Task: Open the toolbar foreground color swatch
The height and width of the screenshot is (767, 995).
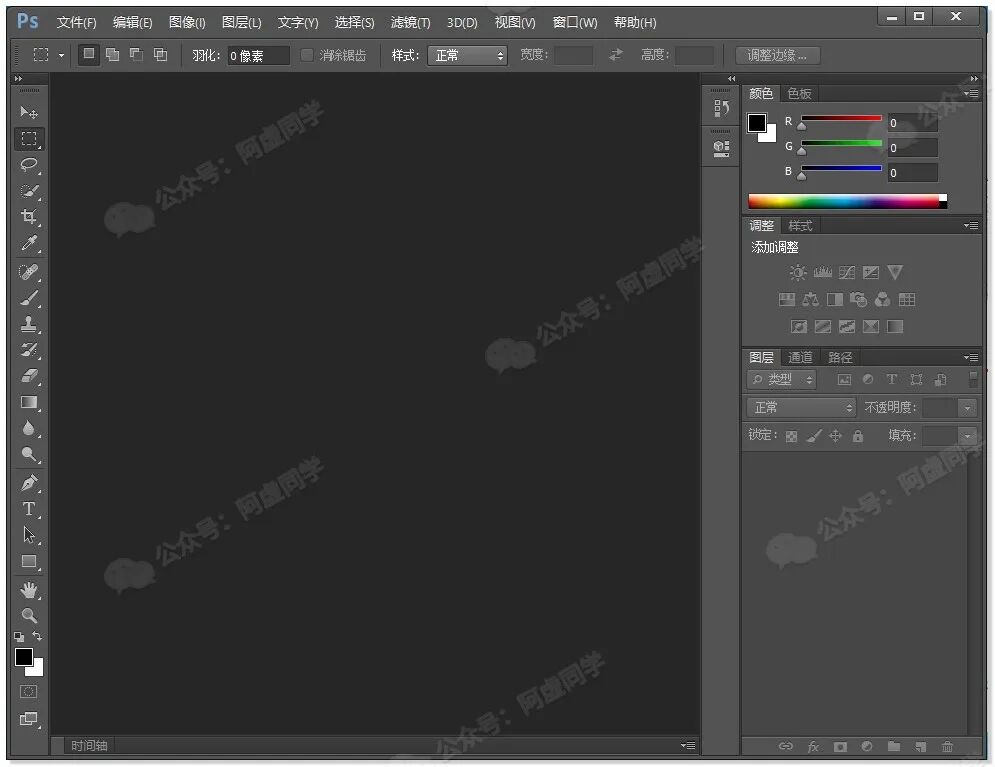Action: click(23, 657)
